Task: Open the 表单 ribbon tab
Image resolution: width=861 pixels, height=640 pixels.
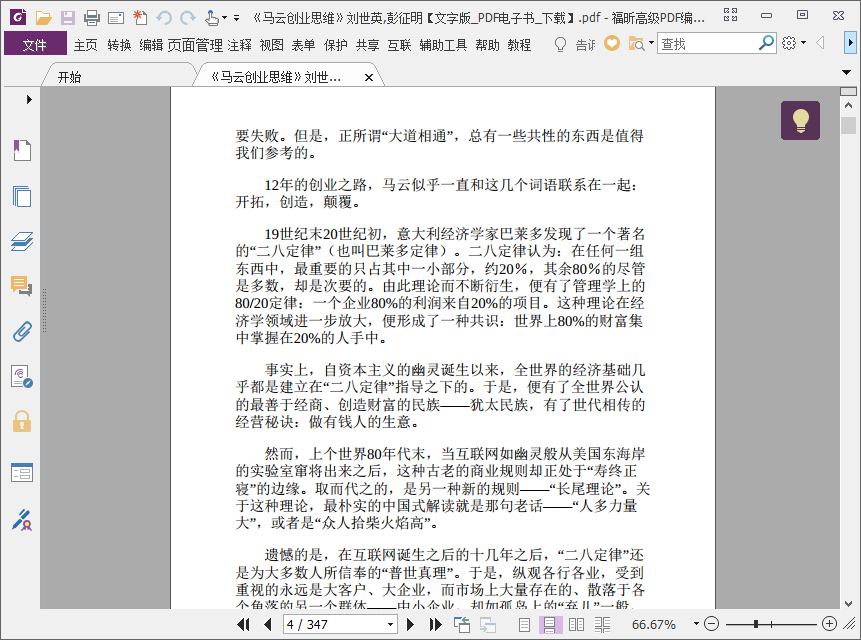Action: coord(303,44)
